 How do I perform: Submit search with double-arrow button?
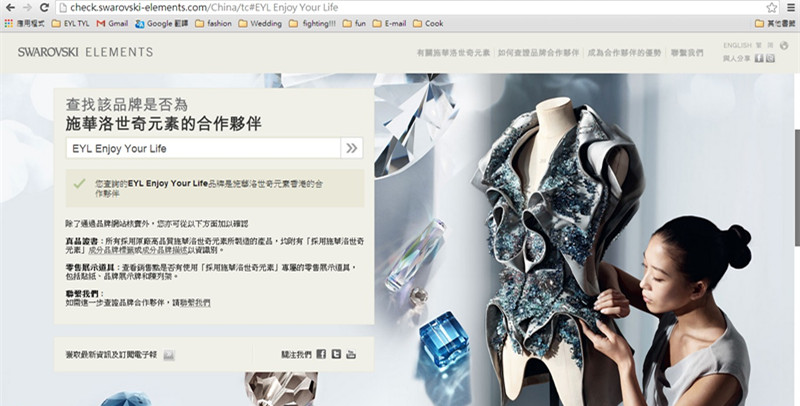(352, 148)
